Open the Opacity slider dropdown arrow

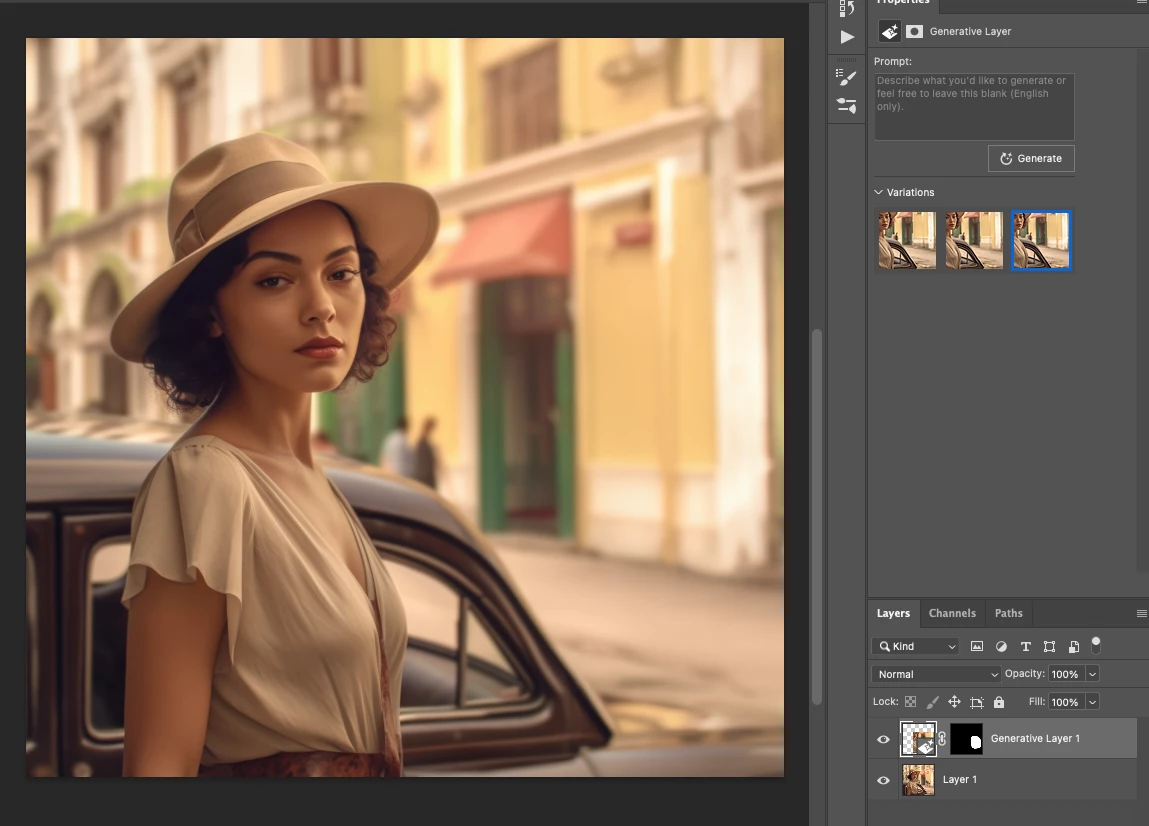click(x=1092, y=674)
